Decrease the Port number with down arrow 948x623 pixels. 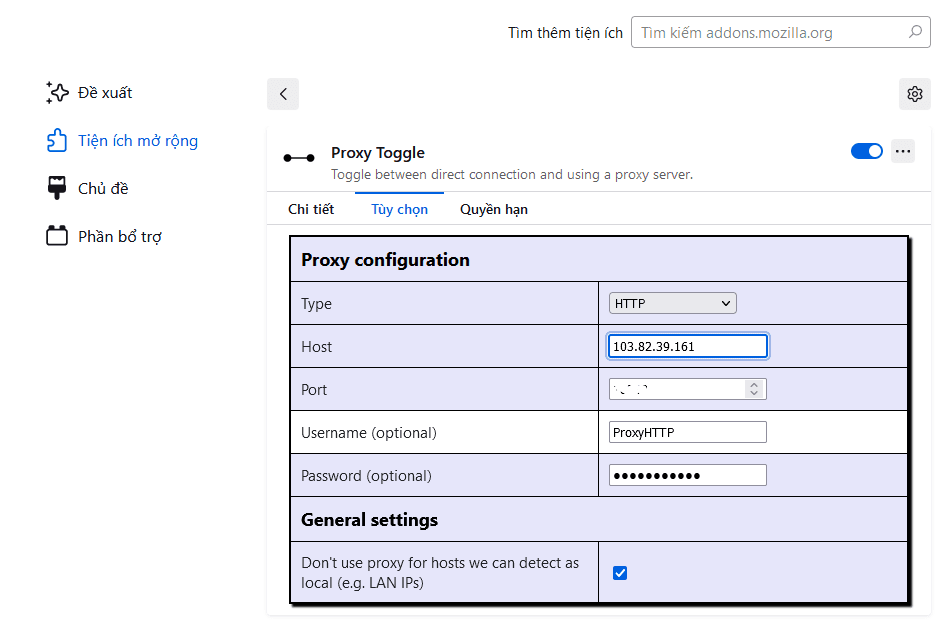(x=754, y=393)
